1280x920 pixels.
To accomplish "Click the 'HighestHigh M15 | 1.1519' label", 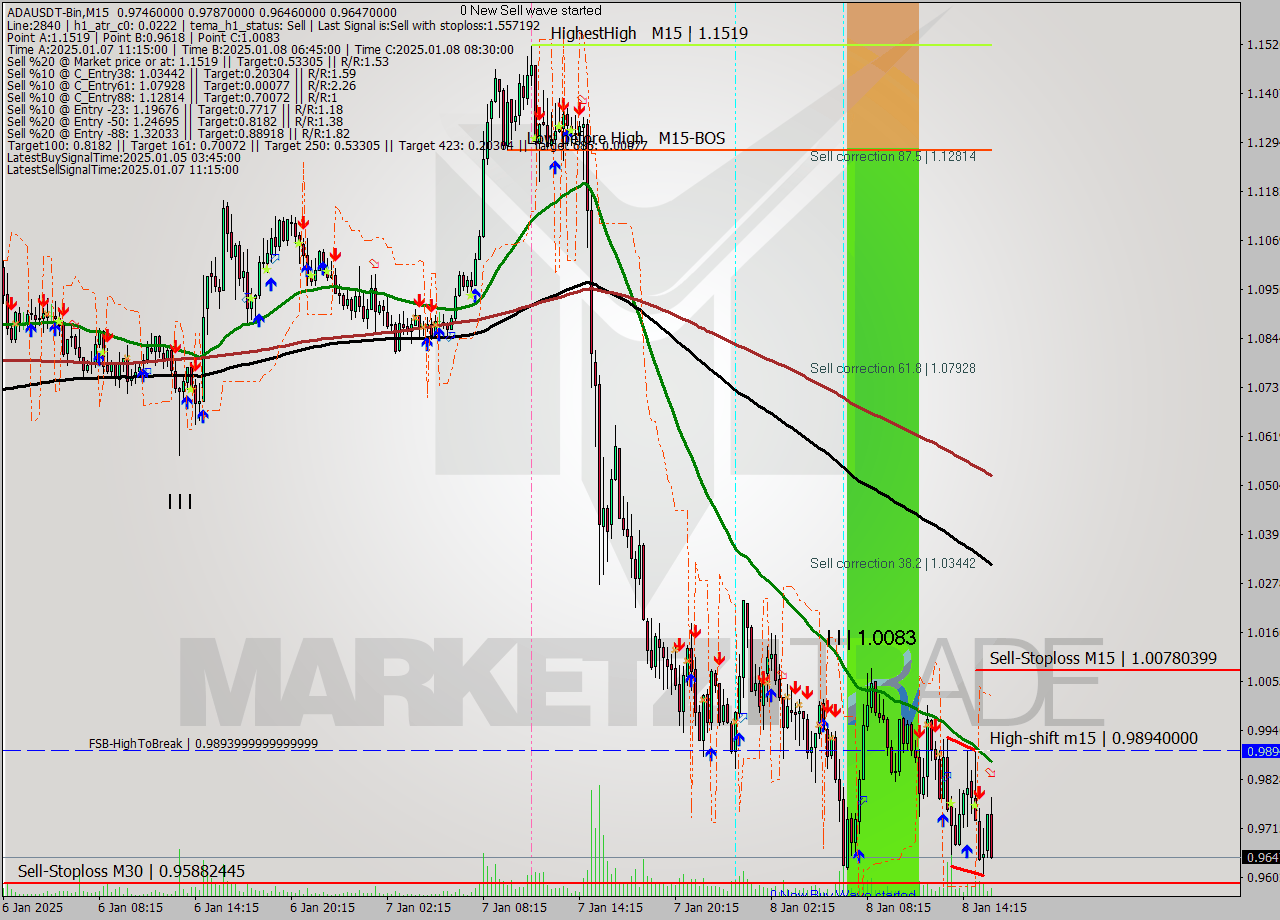I will 649,33.
